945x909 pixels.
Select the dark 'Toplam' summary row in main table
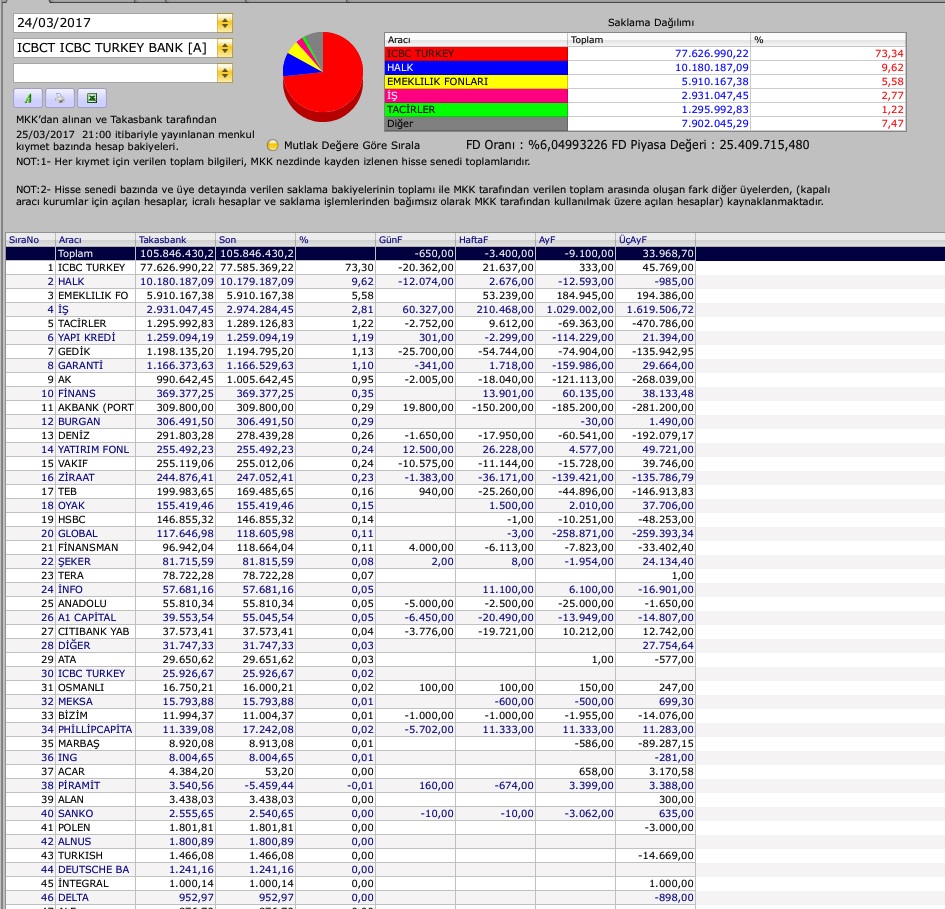pyautogui.click(x=476, y=254)
